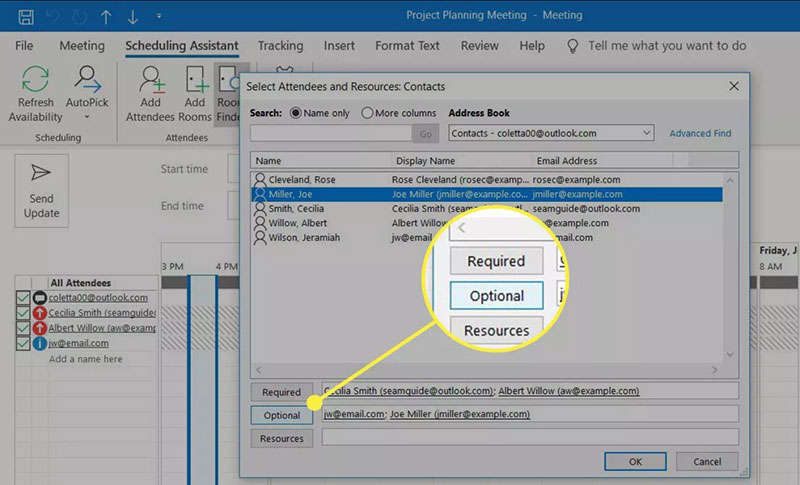This screenshot has width=800, height=485.
Task: Click the empty Resources field
Action: pyautogui.click(x=530, y=437)
